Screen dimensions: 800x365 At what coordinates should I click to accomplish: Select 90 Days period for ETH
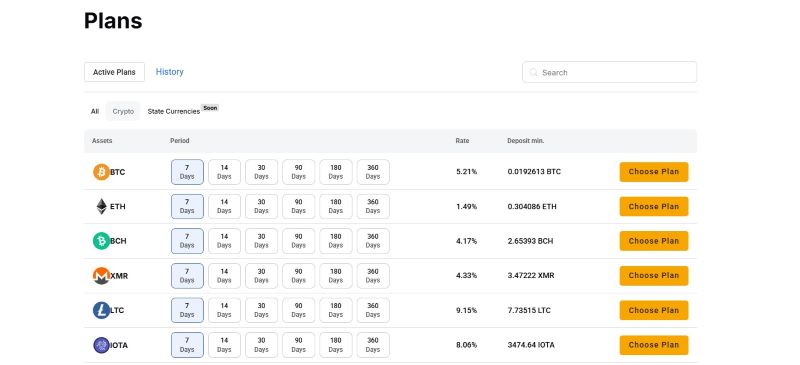(298, 206)
